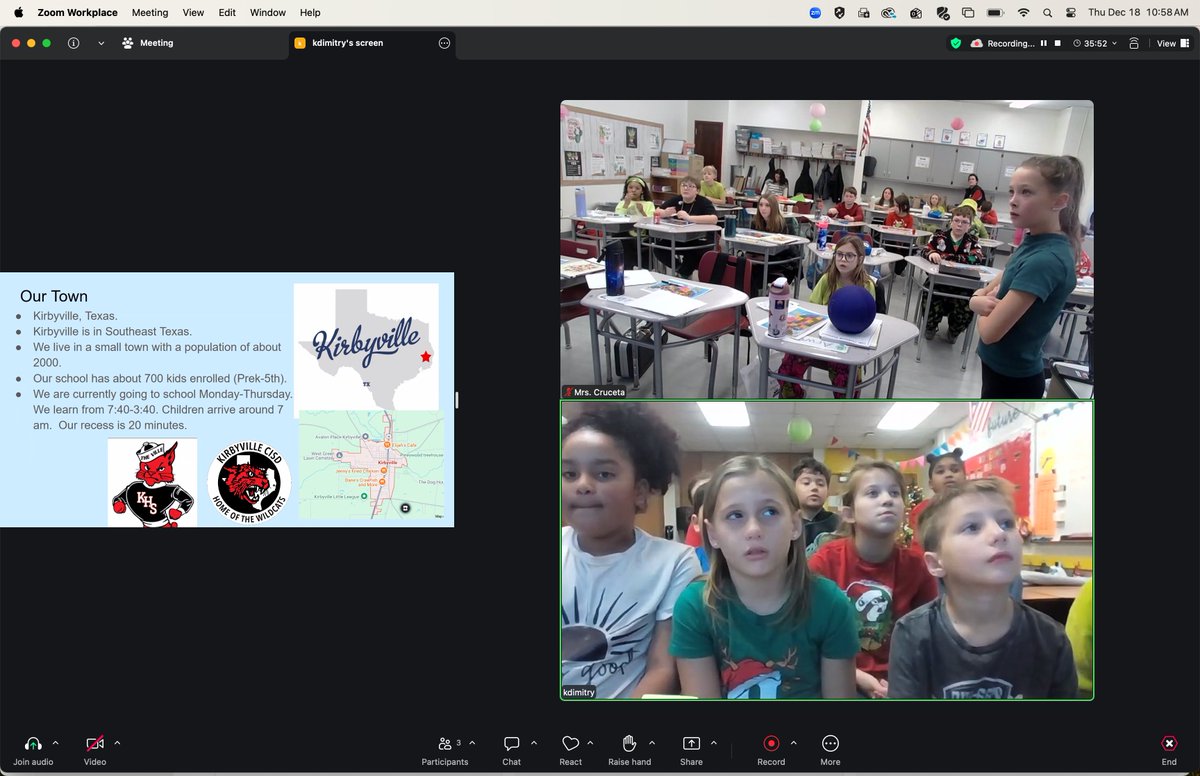Click the lock icon beside View
The height and width of the screenshot is (776, 1200).
pos(1133,43)
